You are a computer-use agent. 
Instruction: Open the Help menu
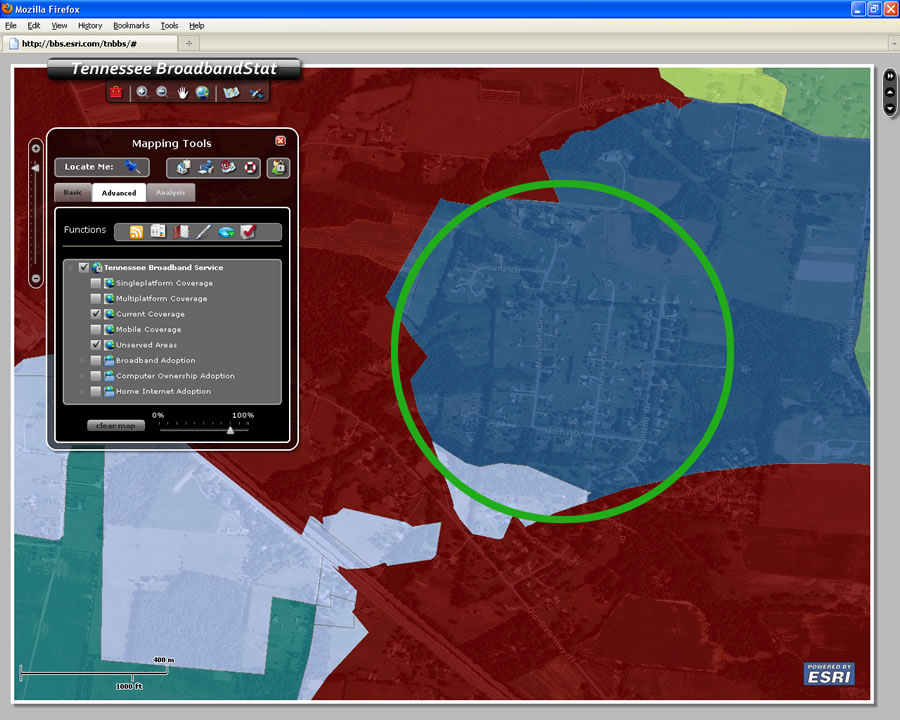[x=197, y=26]
